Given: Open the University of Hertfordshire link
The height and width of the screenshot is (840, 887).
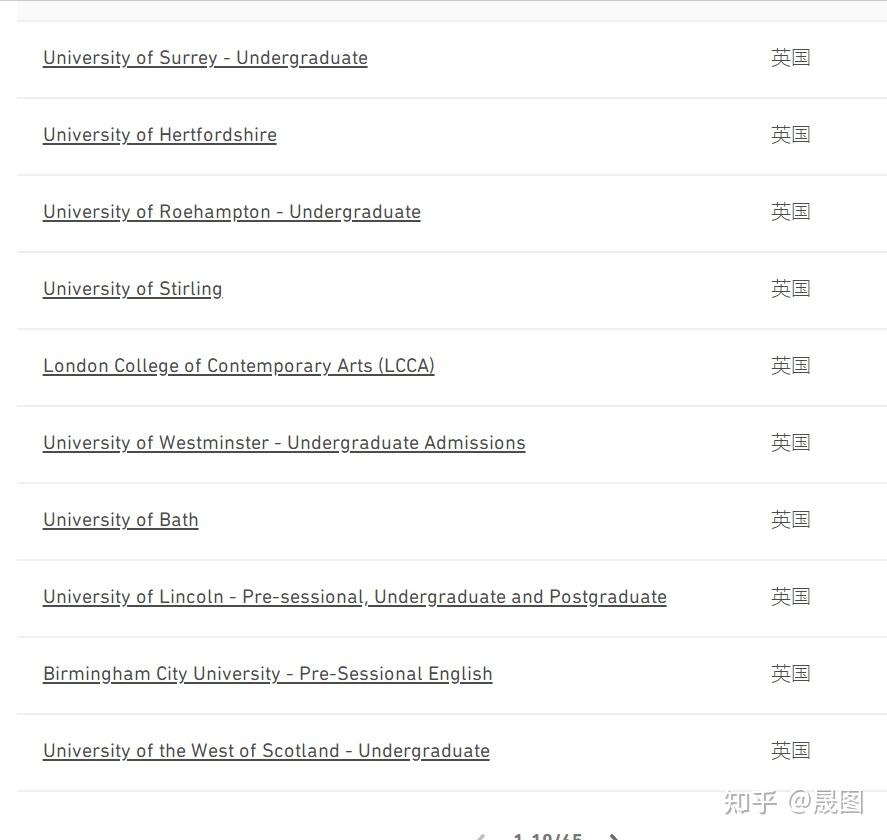Looking at the screenshot, I should coord(160,135).
